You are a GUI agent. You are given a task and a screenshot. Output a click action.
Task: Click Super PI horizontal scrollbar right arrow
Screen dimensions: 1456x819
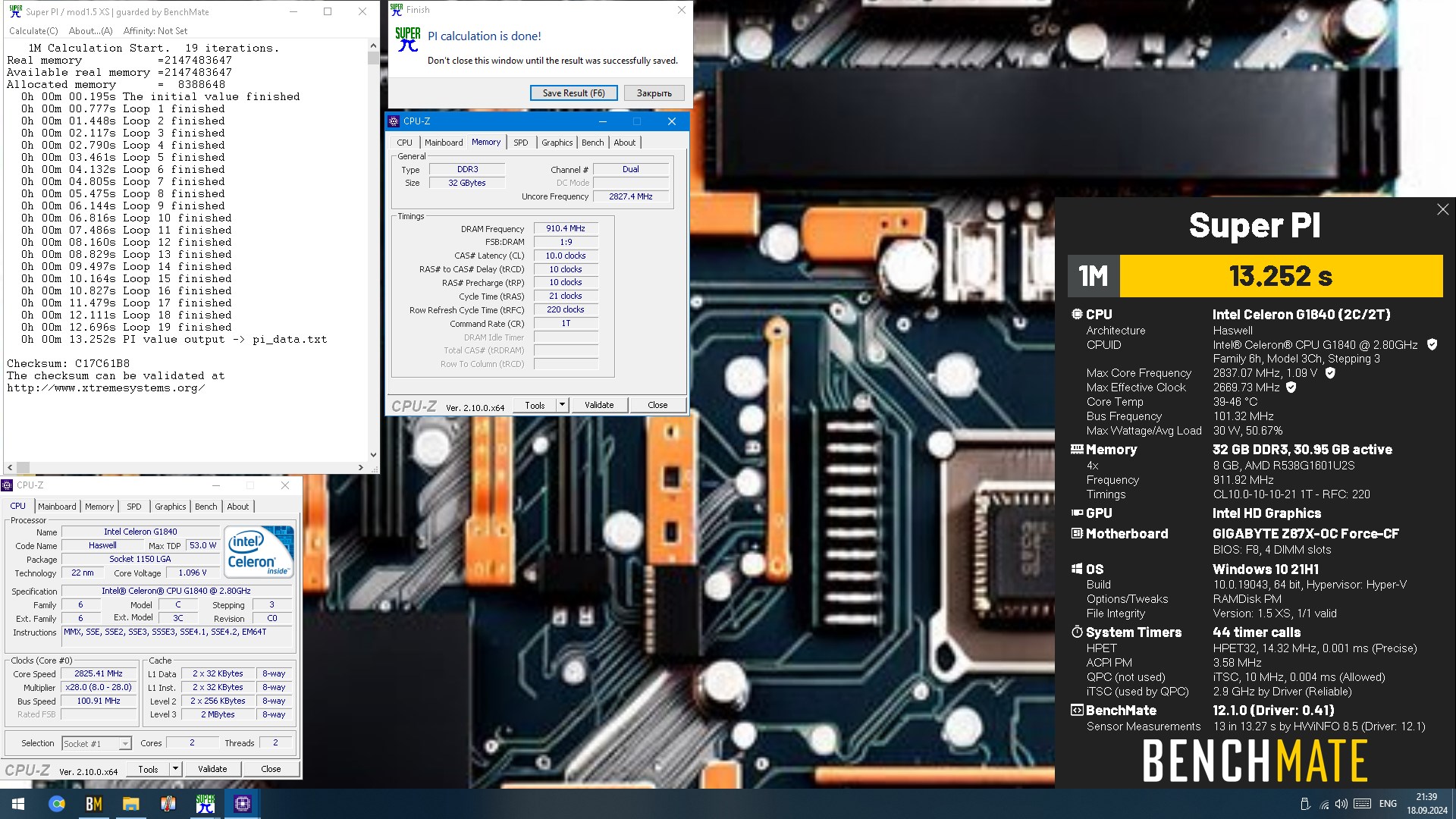pos(361,468)
